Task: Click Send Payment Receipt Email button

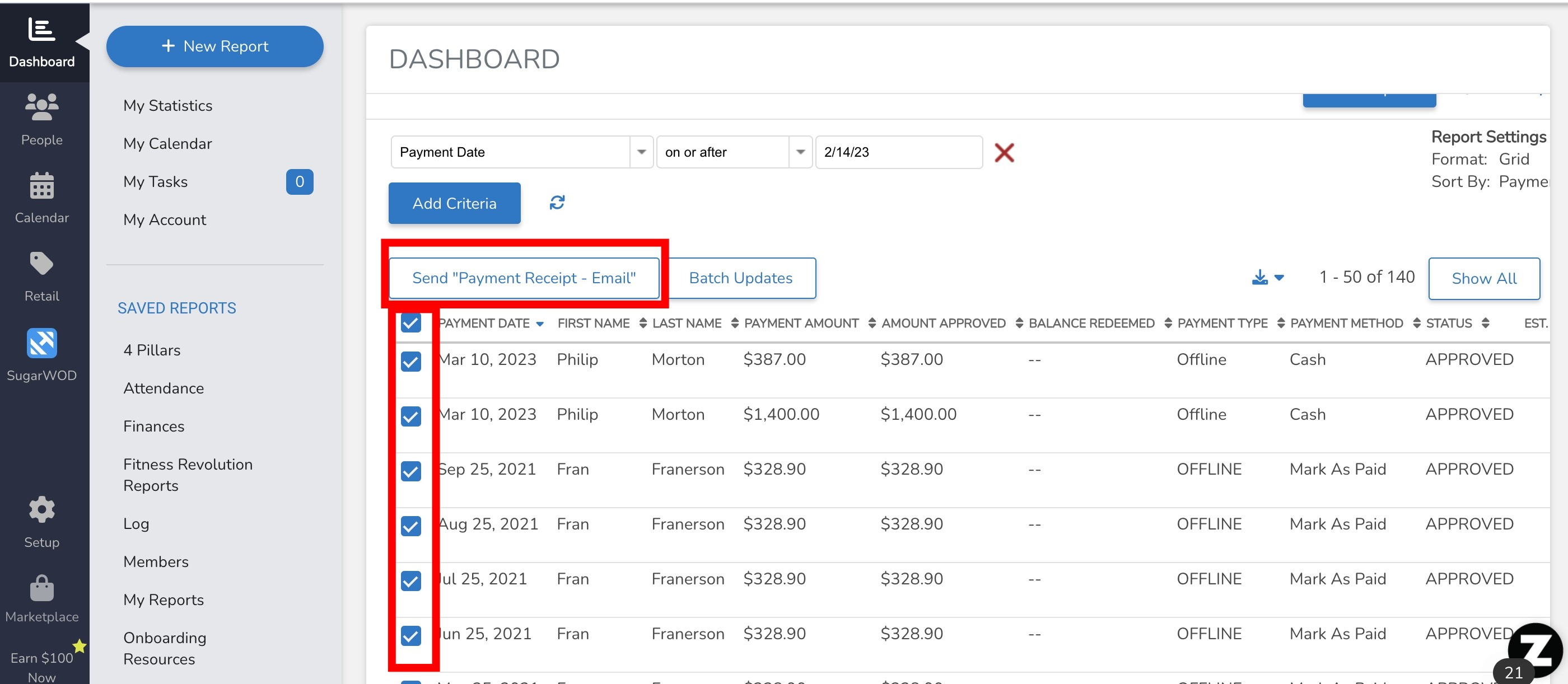Action: (524, 277)
